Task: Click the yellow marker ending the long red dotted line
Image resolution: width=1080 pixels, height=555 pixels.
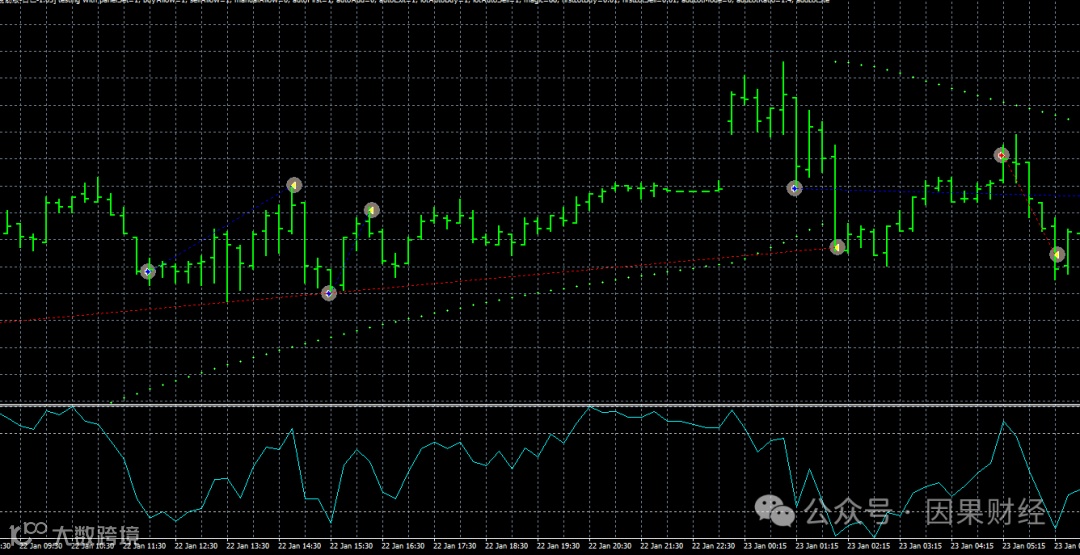Action: click(x=838, y=247)
